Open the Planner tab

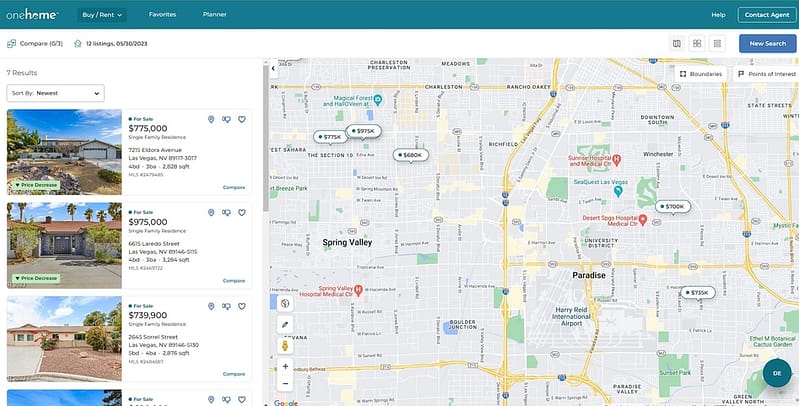click(215, 15)
